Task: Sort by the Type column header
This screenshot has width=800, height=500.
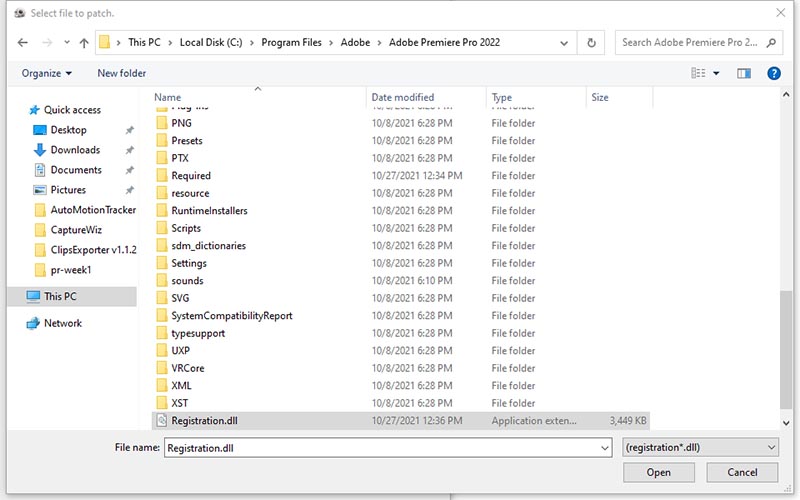Action: (502, 97)
